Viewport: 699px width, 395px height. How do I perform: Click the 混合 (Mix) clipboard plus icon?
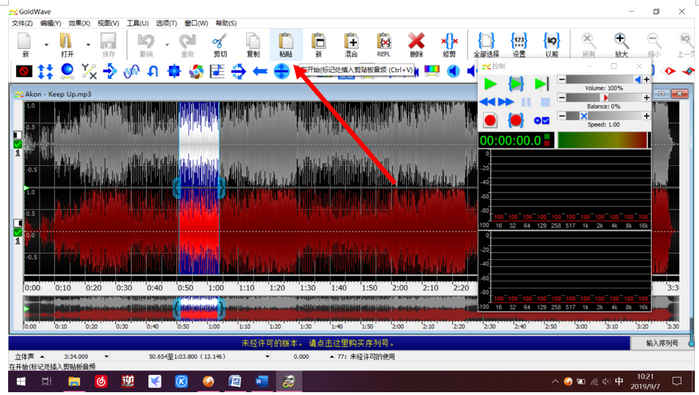tap(351, 41)
